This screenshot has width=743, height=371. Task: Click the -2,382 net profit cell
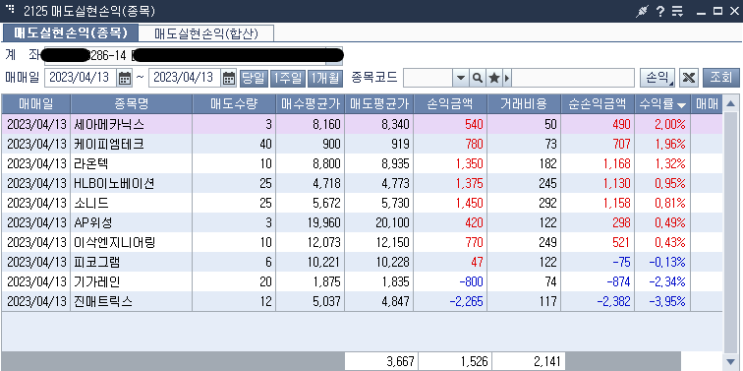tap(598, 301)
